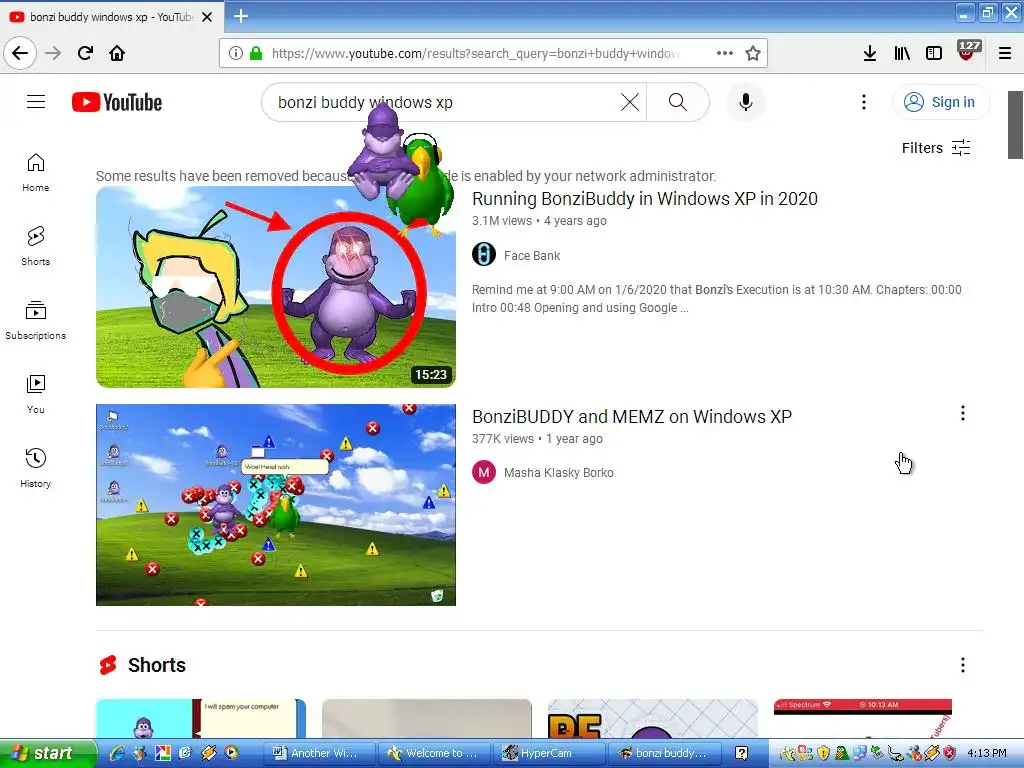Open the Shorts section three-dot menu
This screenshot has height=768, width=1024.
pos(963,665)
